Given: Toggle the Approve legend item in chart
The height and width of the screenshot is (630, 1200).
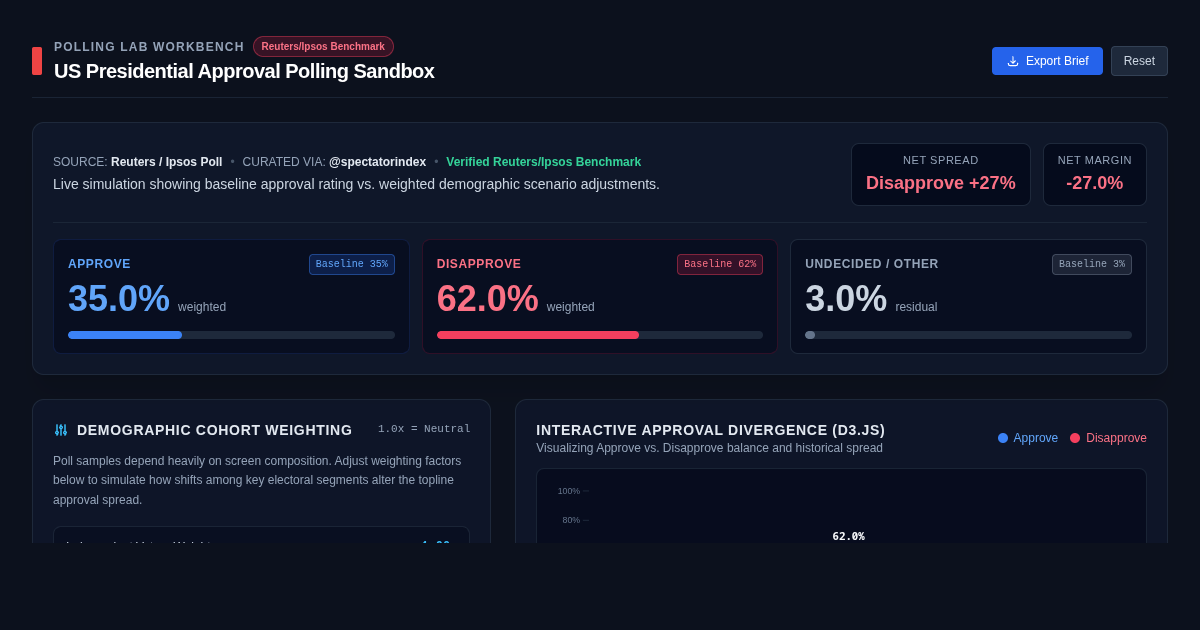Looking at the screenshot, I should pyautogui.click(x=1028, y=438).
